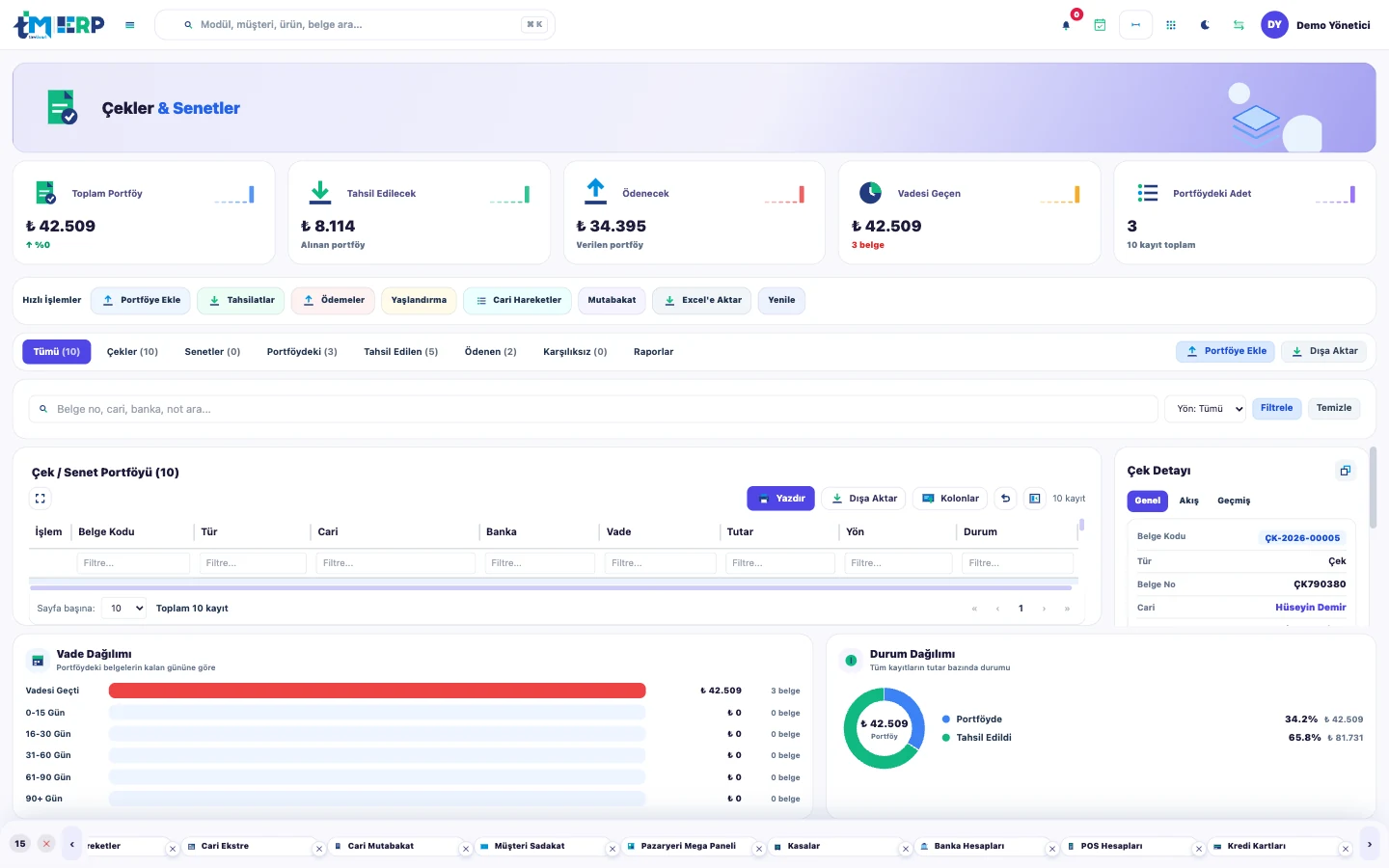Click the green swap arrows icon
The width and height of the screenshot is (1389, 868).
pos(1239,25)
